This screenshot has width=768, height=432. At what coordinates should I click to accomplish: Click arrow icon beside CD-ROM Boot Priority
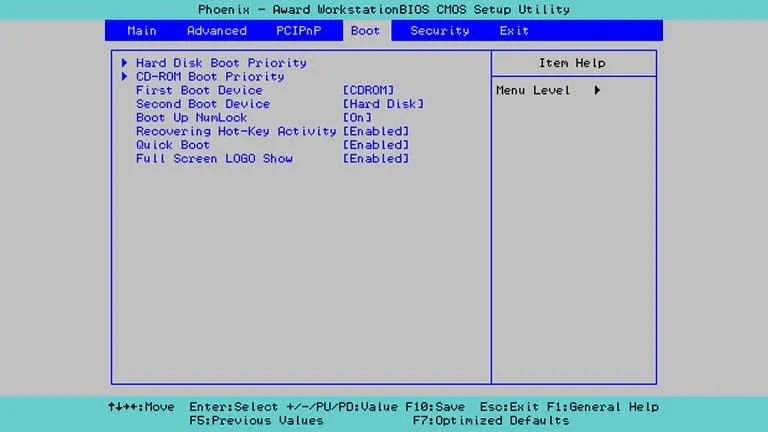[x=125, y=77]
